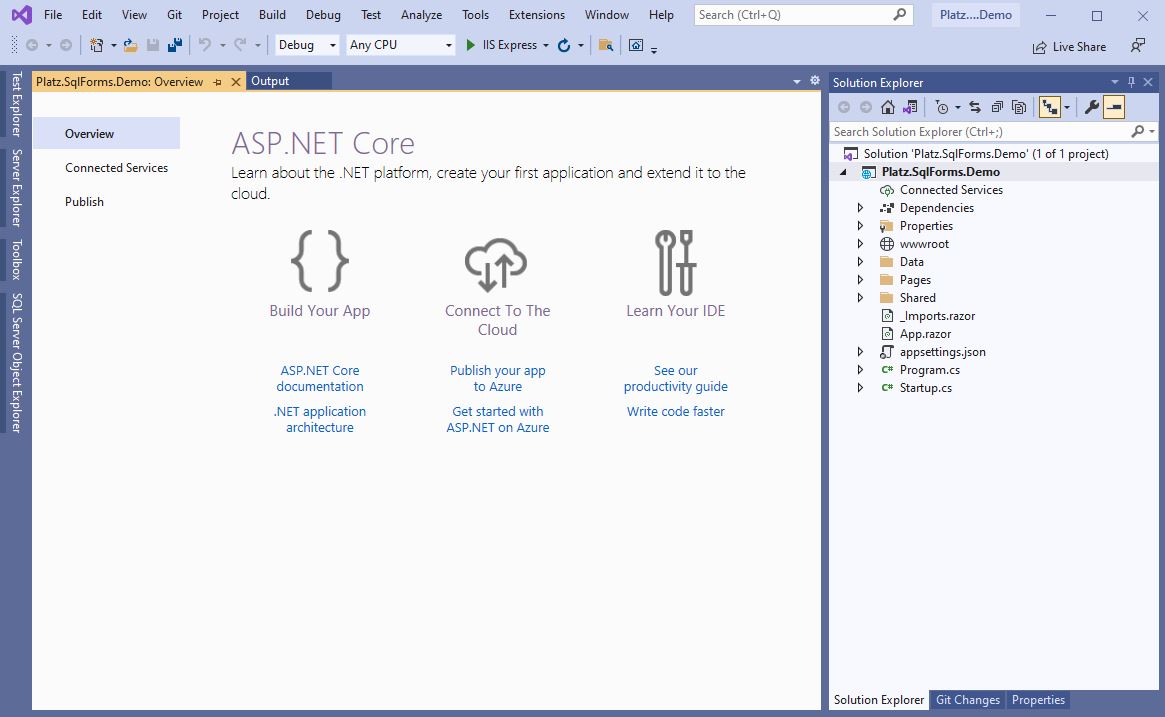Select Connected Services in the overview sidebar

tap(117, 168)
